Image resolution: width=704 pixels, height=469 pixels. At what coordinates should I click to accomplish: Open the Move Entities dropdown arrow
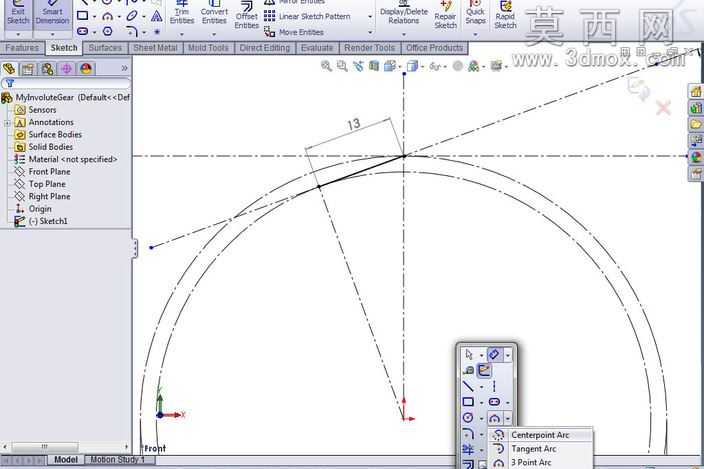click(370, 32)
